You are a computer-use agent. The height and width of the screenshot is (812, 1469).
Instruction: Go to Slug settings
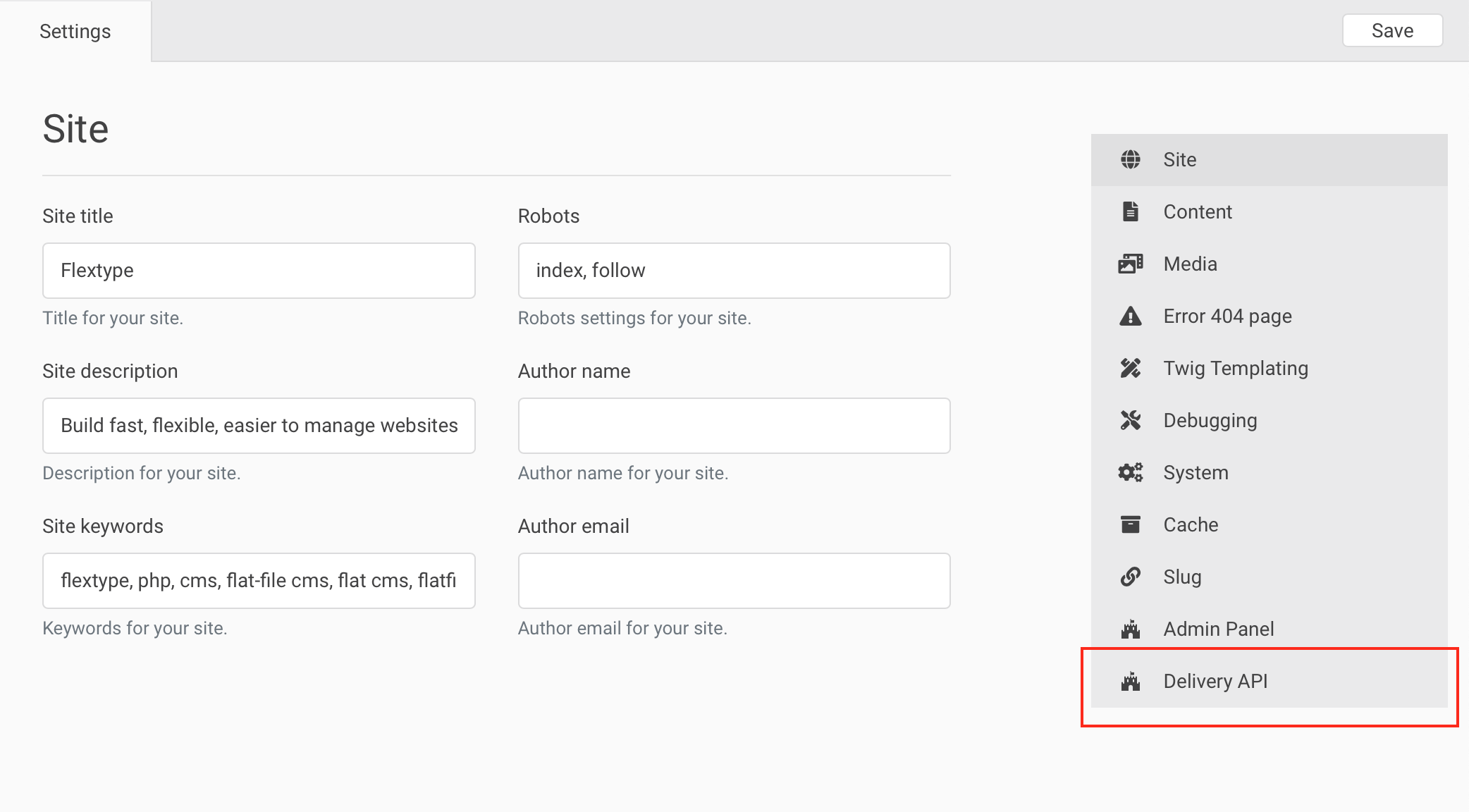pos(1270,577)
